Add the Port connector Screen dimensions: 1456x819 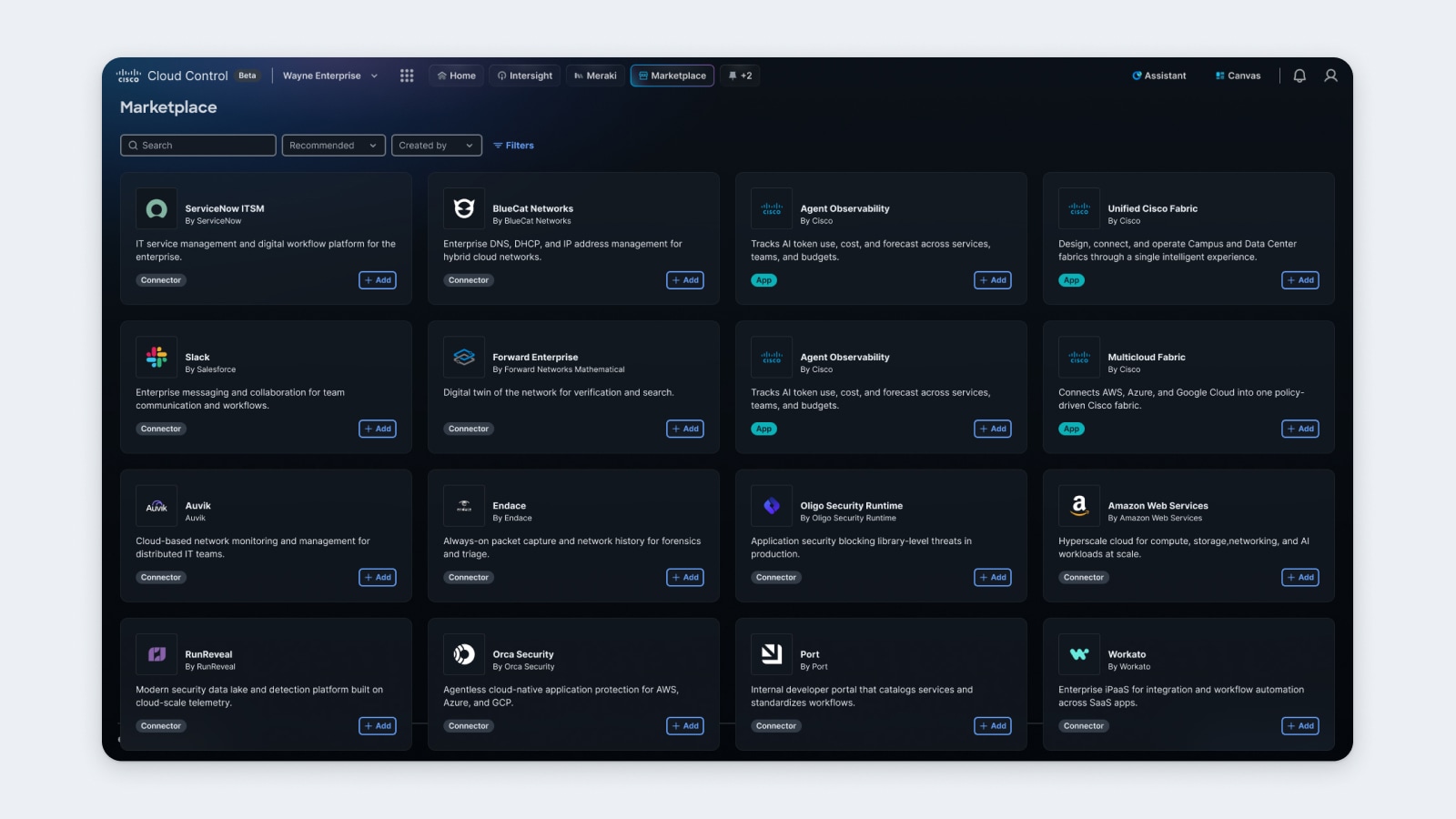click(x=993, y=726)
